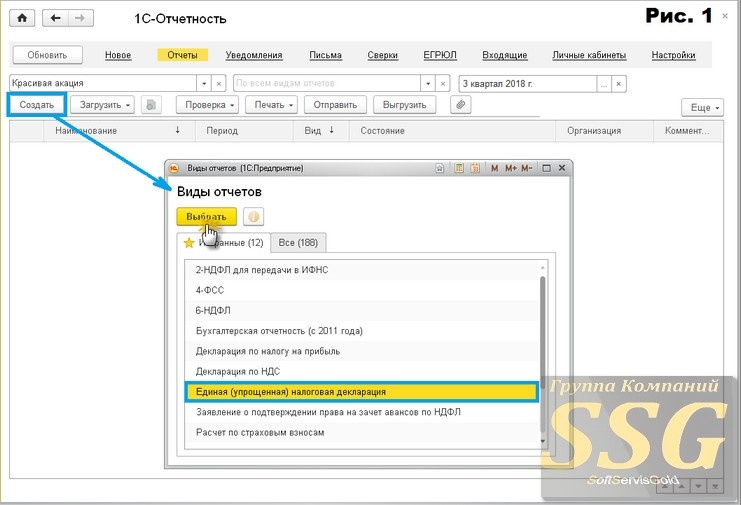Click the grayed document icon next to Загрузить
741x505 pixels.
(151, 105)
